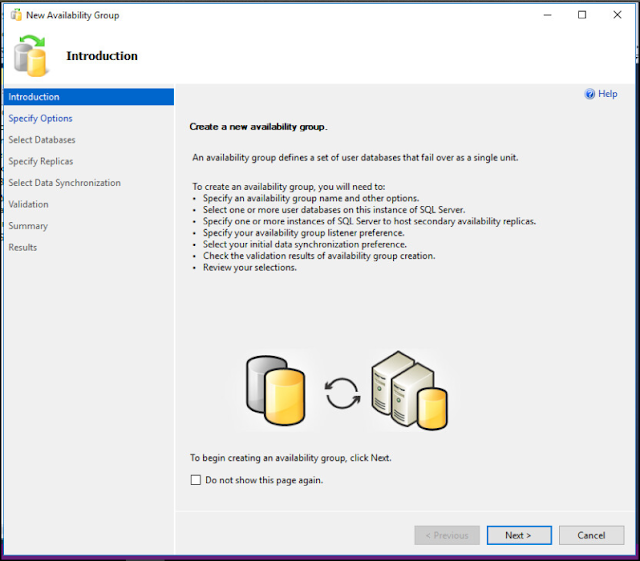Viewport: 640px width, 561px height.
Task: Select the Select Databases step
Action: pos(42,140)
